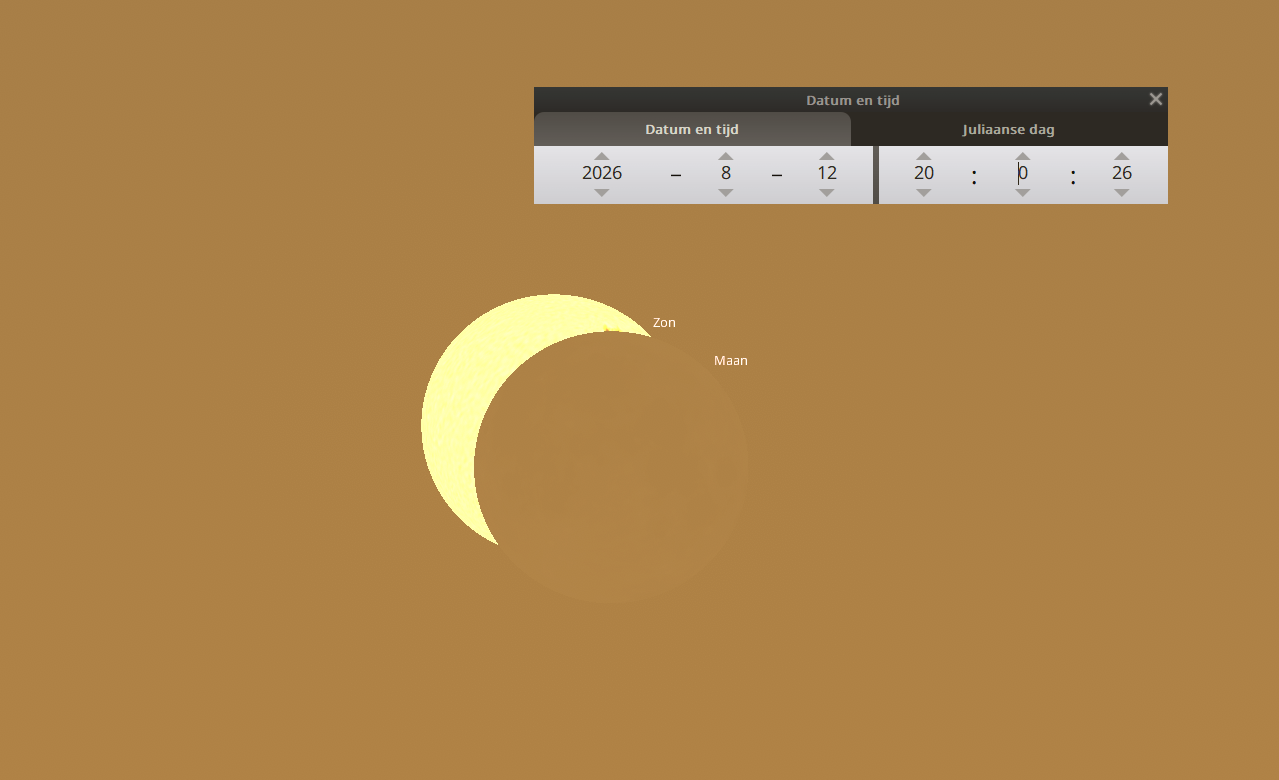Increase the minutes with the up arrow
The width and height of the screenshot is (1279, 780).
[x=1022, y=156]
